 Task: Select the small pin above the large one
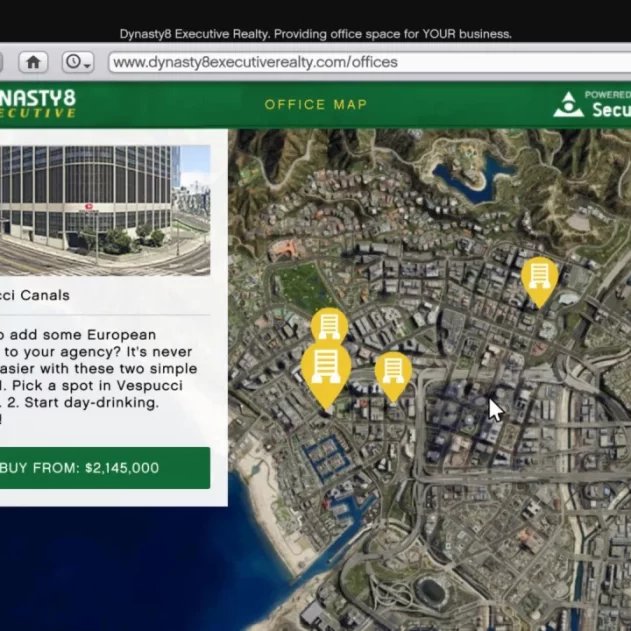(x=329, y=324)
